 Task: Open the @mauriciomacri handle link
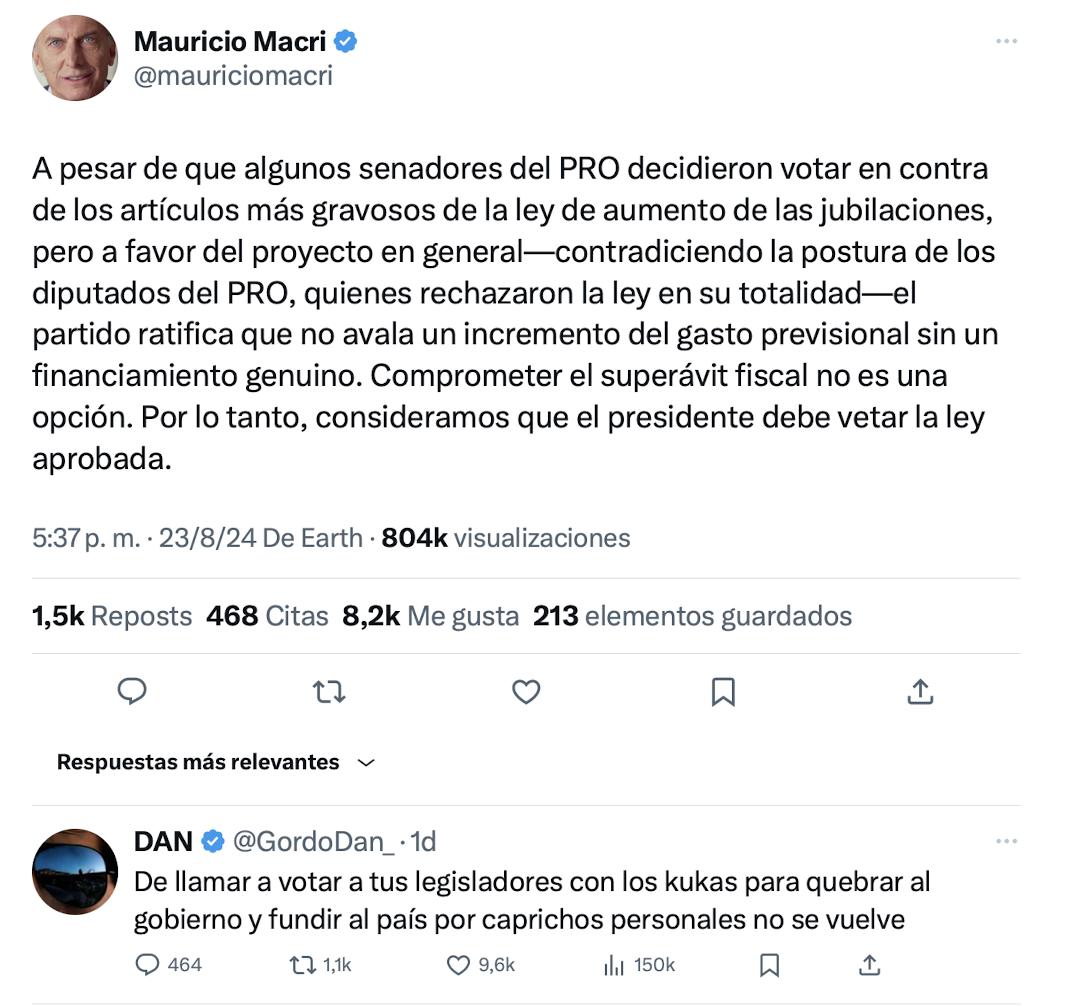[233, 76]
